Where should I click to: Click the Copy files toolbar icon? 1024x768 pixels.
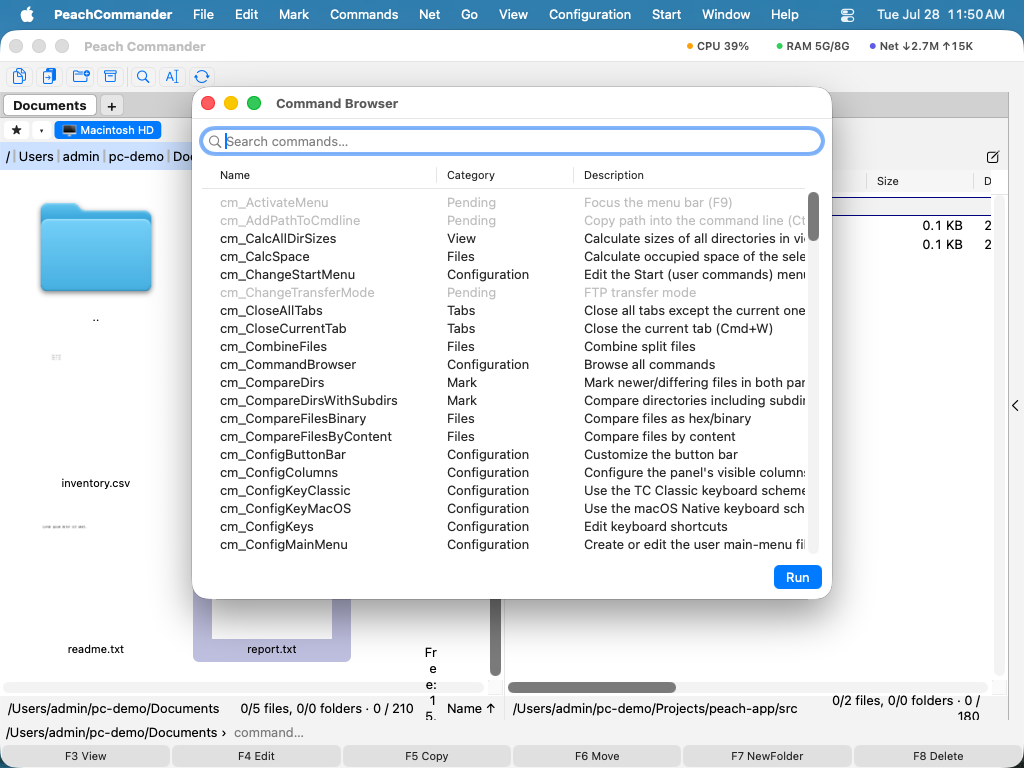pyautogui.click(x=20, y=76)
